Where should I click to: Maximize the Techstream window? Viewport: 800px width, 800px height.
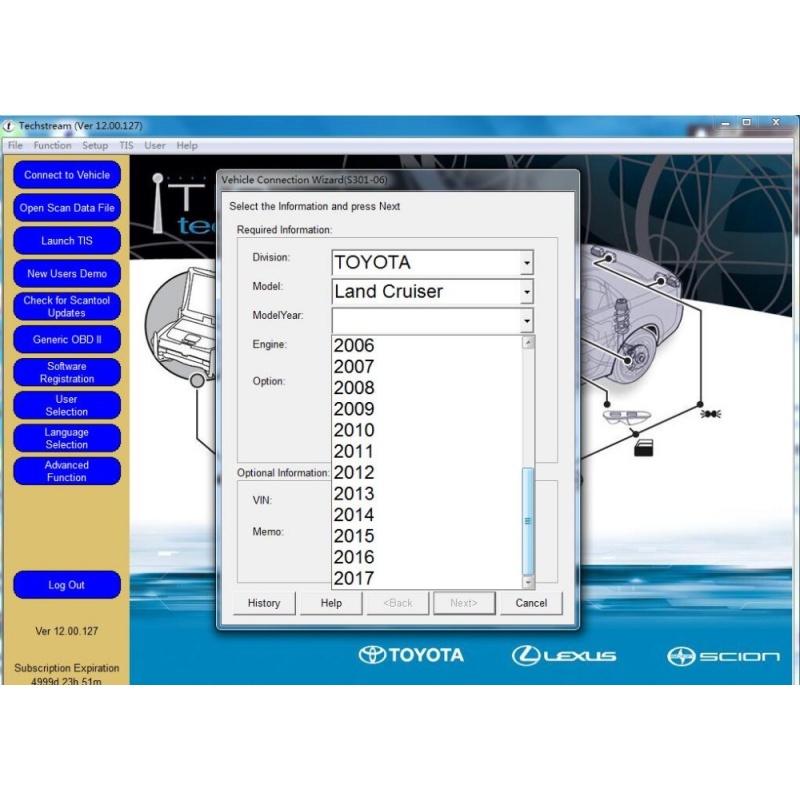746,122
